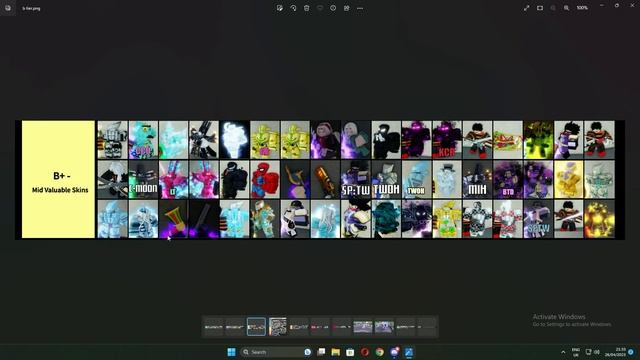The height and width of the screenshot is (360, 640).
Task: Click the active Photos icon on taskbar
Action: tap(409, 352)
